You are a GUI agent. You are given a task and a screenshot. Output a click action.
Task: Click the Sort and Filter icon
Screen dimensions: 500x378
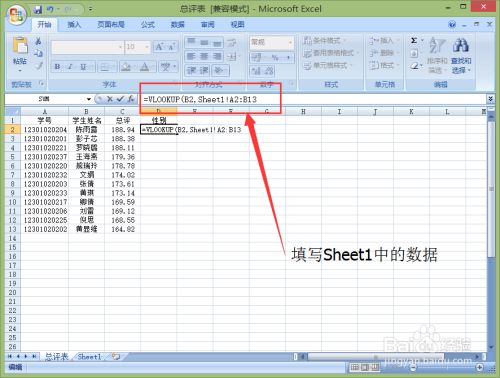437,55
